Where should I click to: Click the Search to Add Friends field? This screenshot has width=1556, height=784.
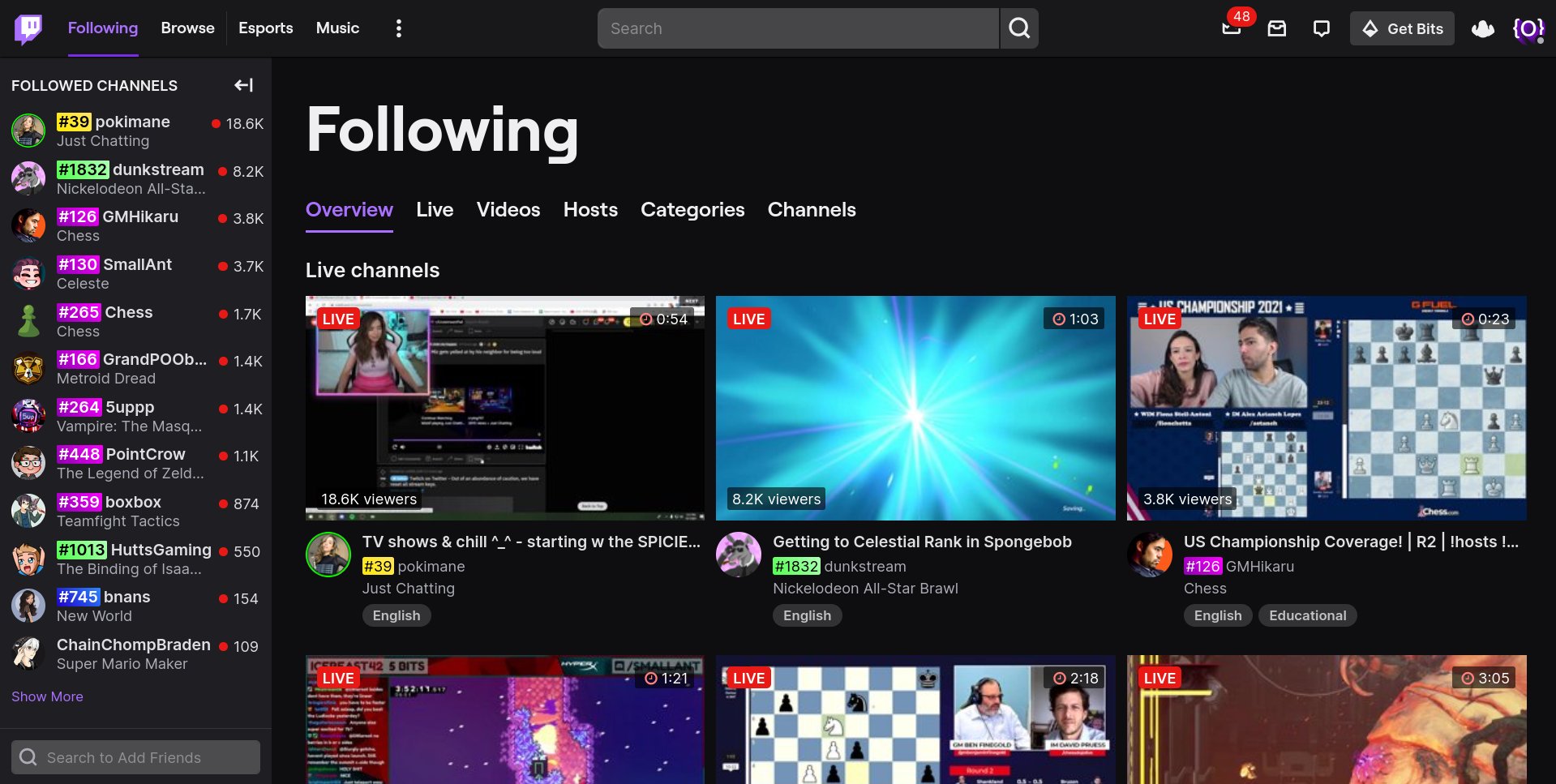tap(135, 757)
